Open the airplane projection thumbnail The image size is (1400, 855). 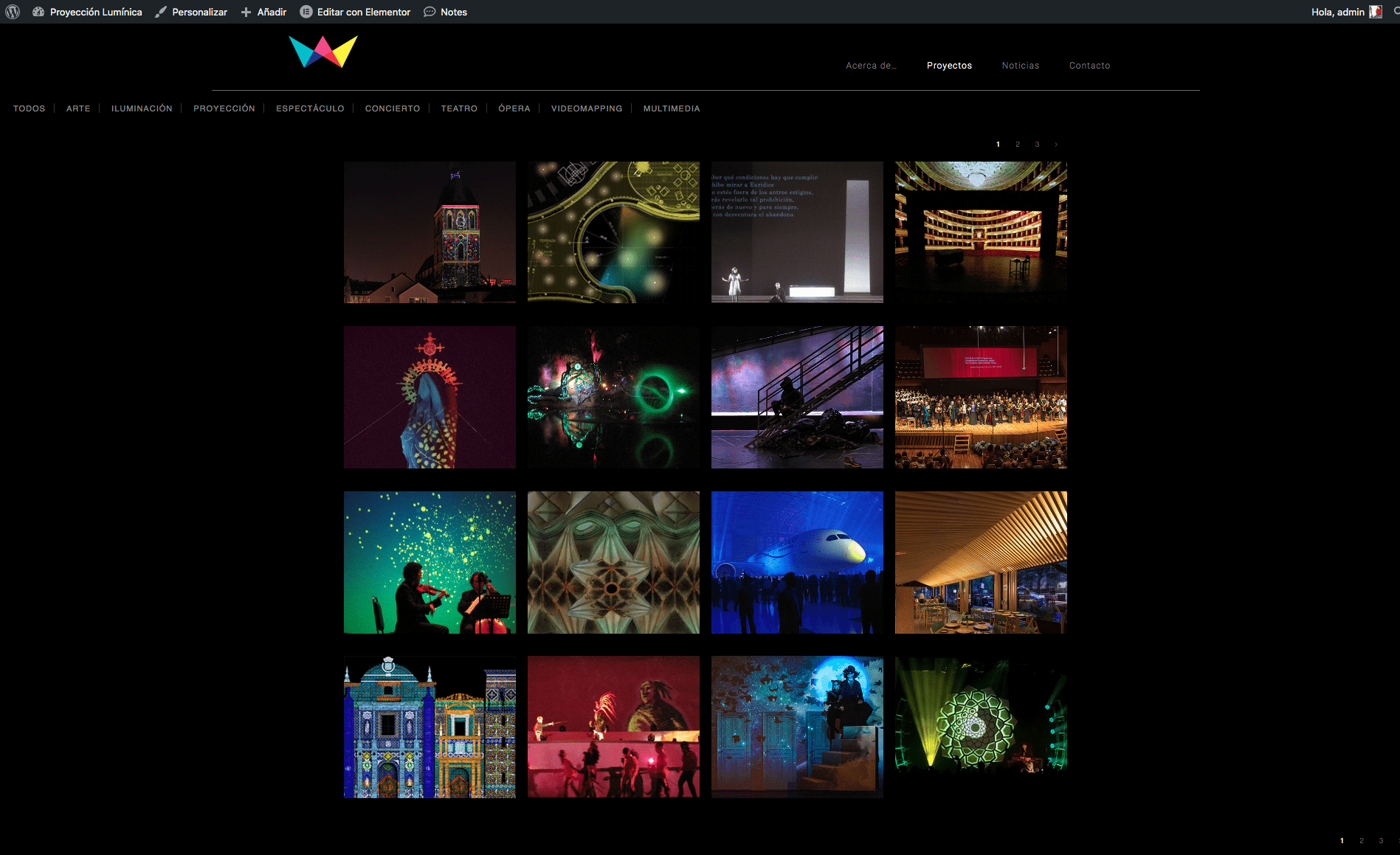(x=797, y=562)
